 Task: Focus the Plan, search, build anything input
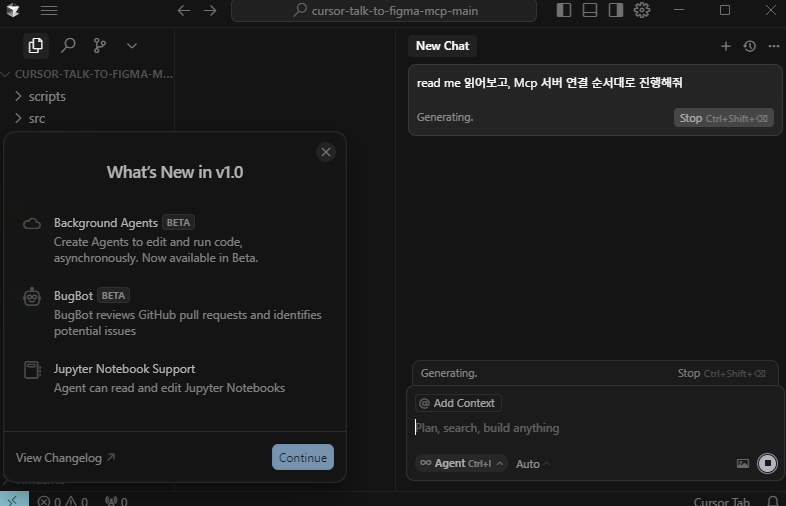tap(595, 428)
